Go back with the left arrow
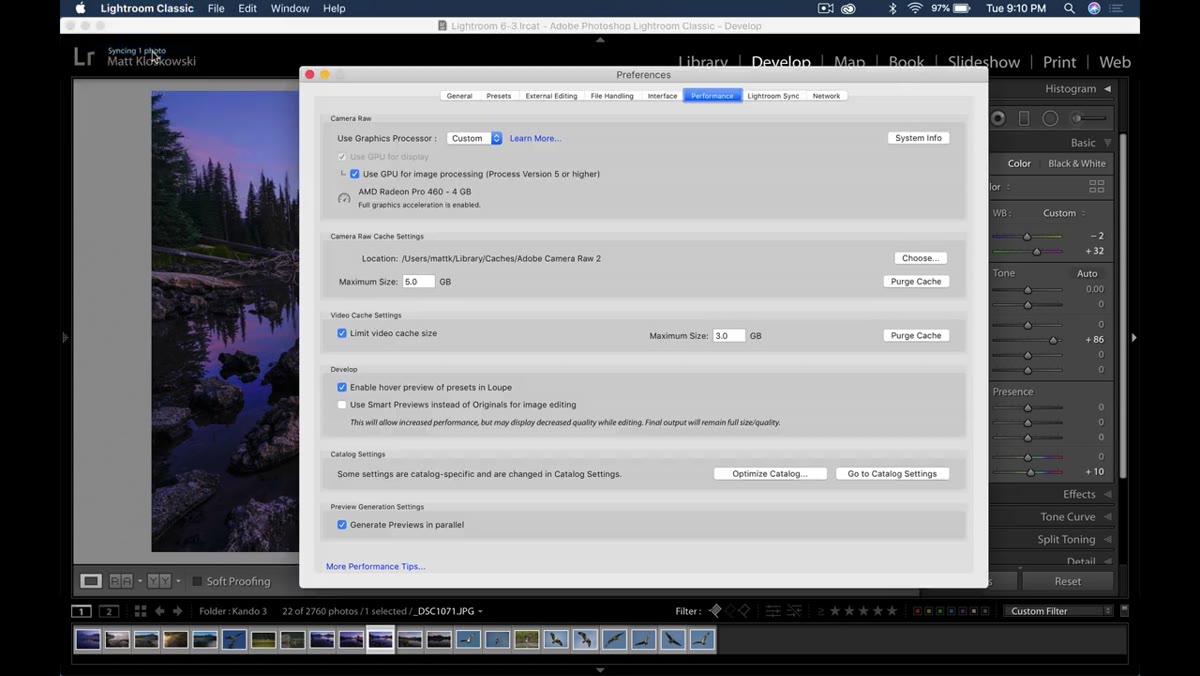 tap(160, 611)
